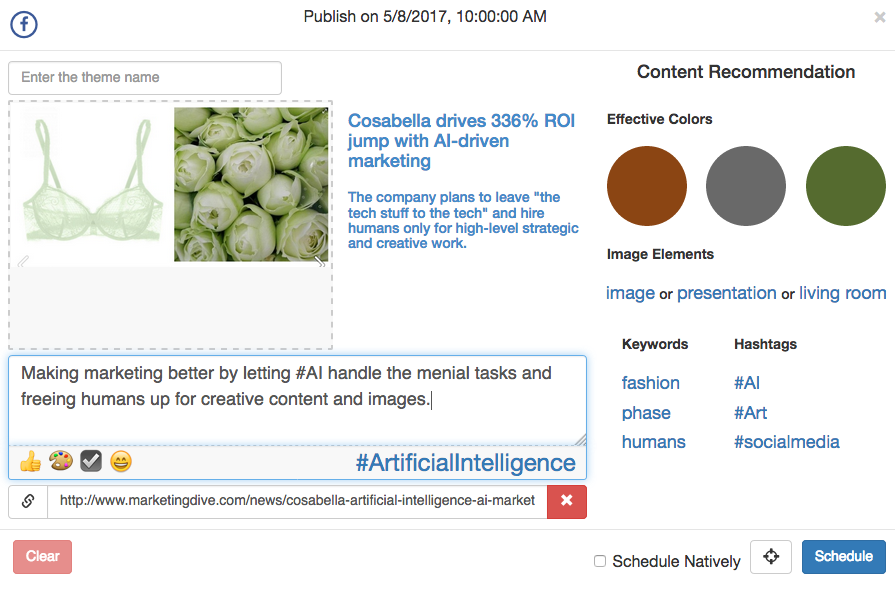This screenshot has height=590, width=895.
Task: Close the publish dialog
Action: click(879, 17)
